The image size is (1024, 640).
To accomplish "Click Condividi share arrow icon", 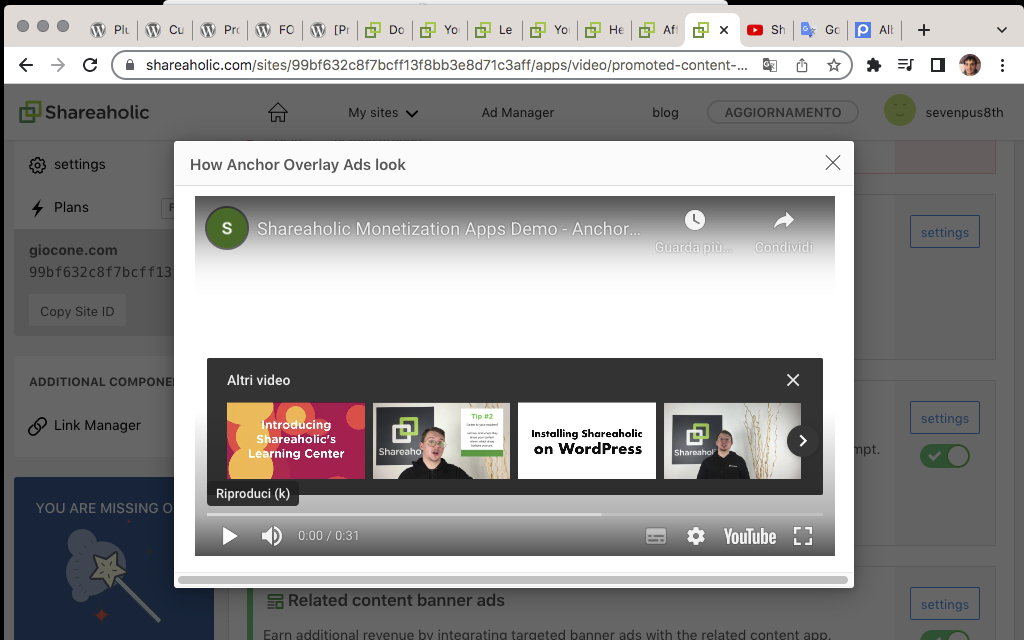I will tap(784, 221).
